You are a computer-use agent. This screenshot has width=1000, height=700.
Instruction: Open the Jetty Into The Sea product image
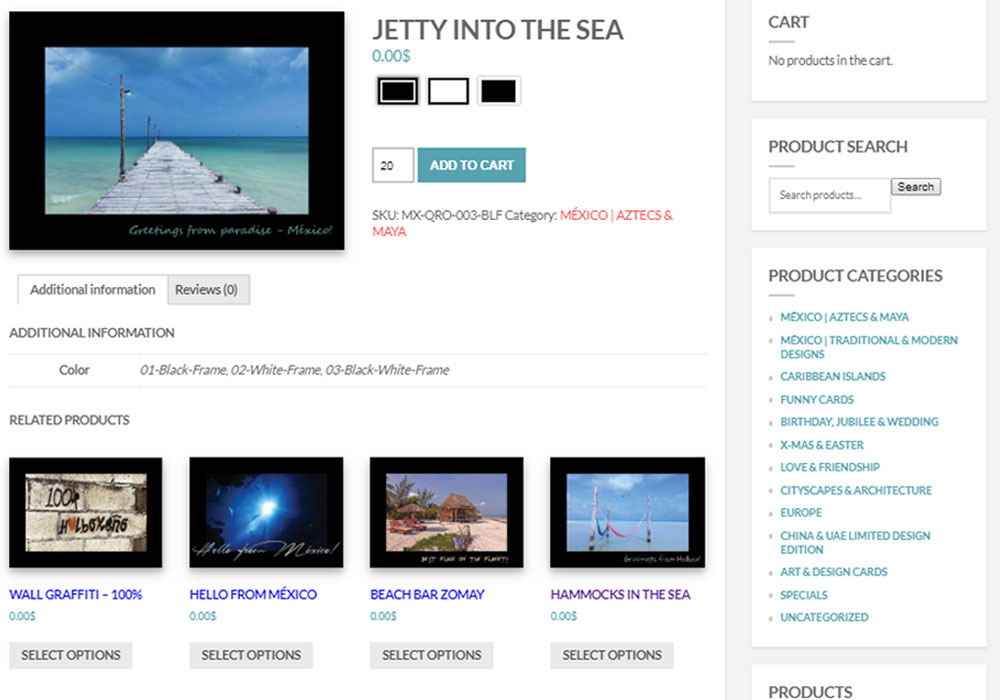click(177, 131)
